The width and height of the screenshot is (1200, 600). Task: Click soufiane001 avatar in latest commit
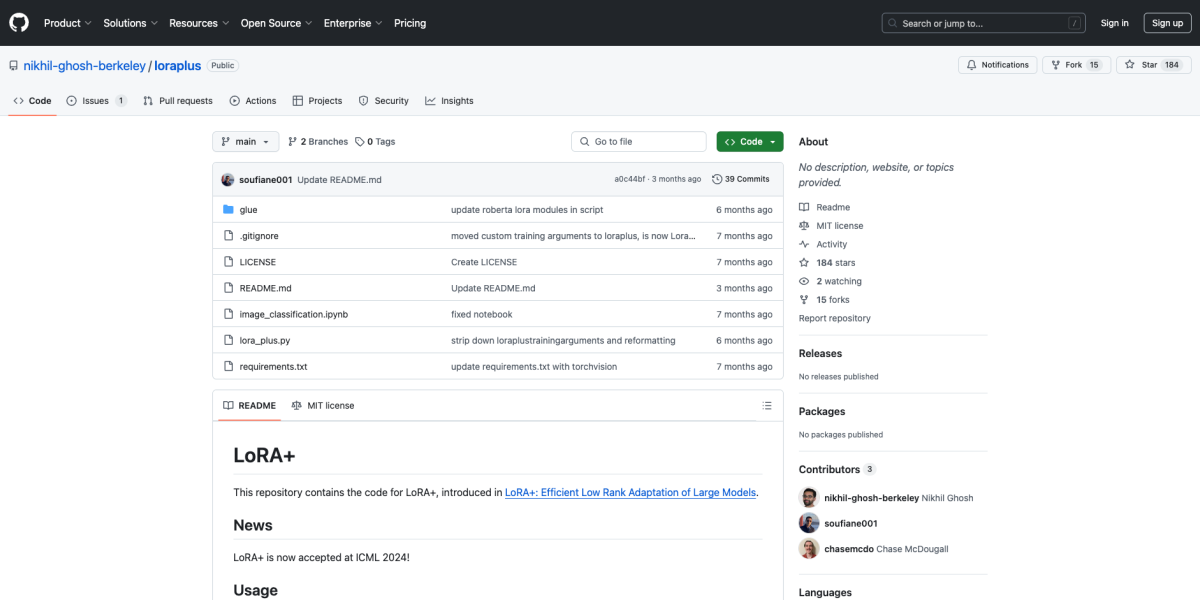coord(228,179)
